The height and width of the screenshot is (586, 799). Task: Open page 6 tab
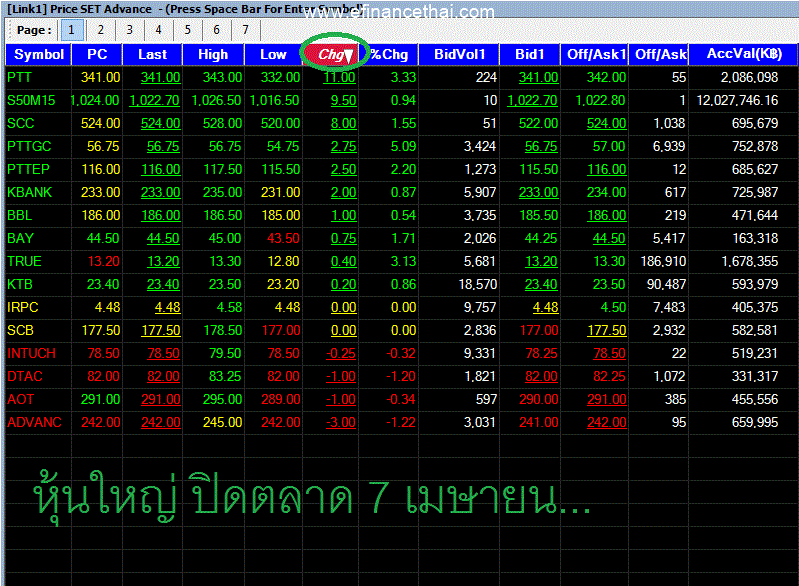(x=217, y=30)
